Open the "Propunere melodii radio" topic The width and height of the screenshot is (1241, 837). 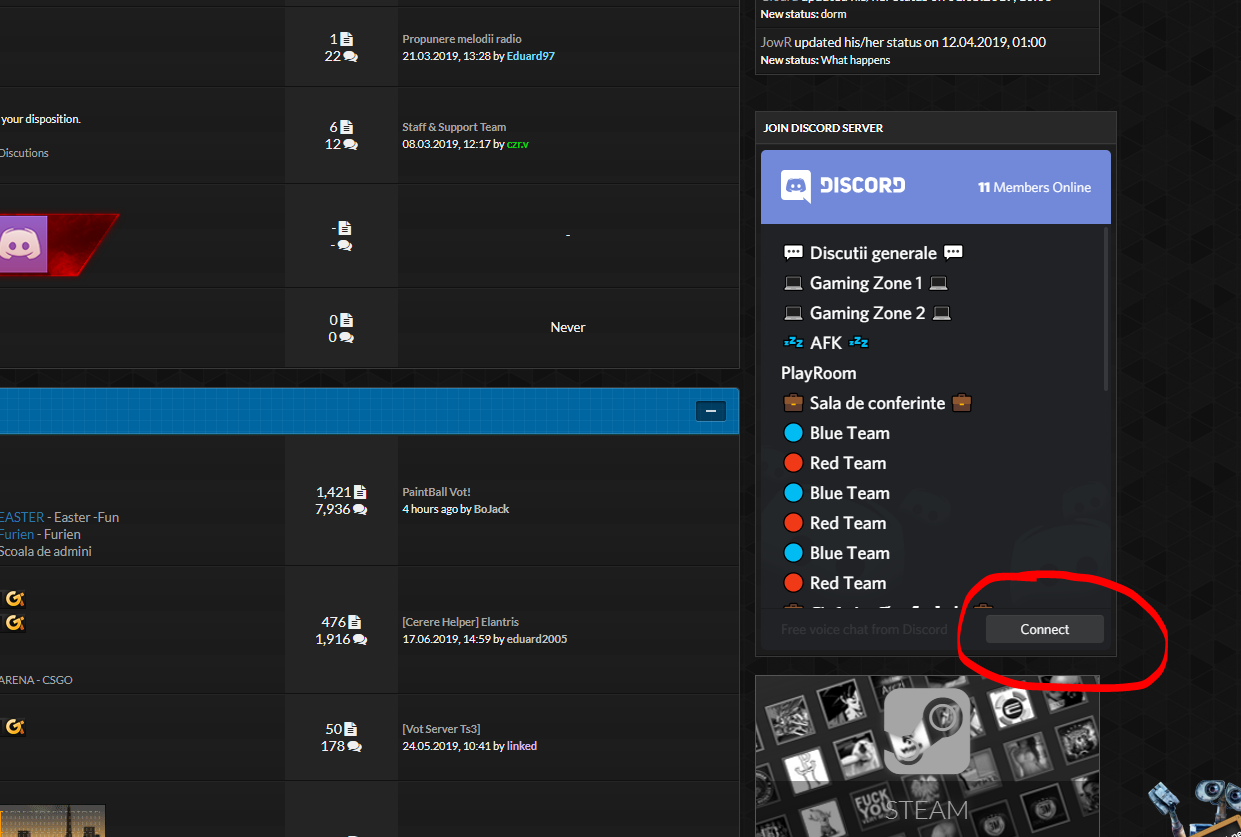(462, 39)
